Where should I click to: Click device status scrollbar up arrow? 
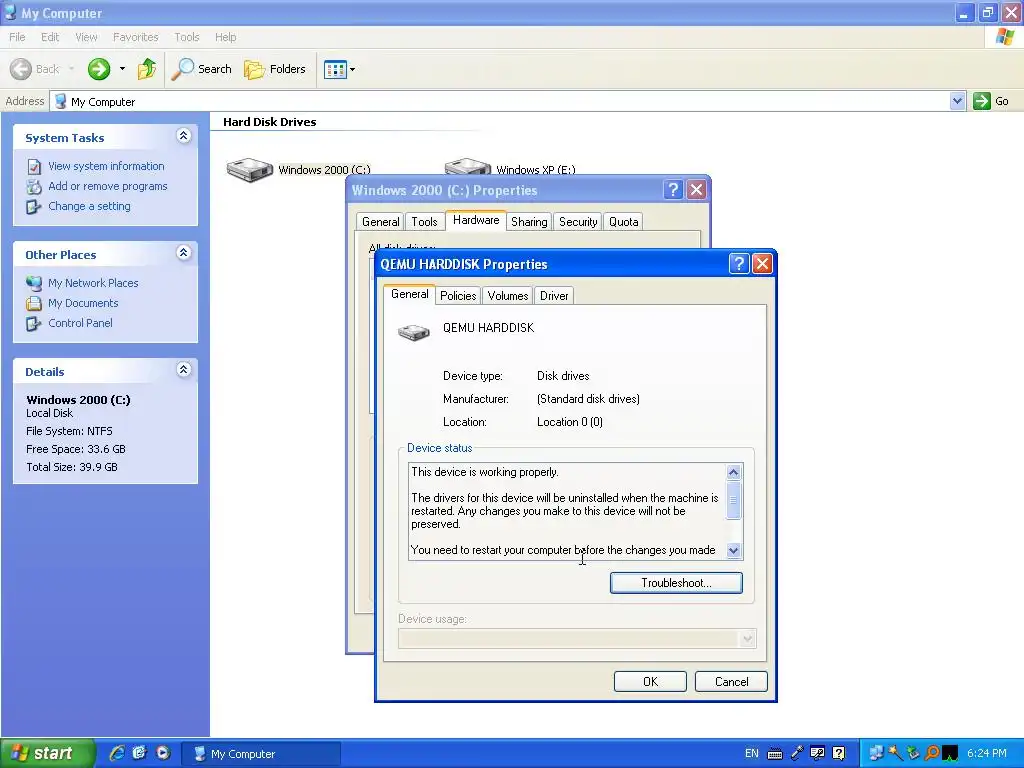tap(733, 472)
